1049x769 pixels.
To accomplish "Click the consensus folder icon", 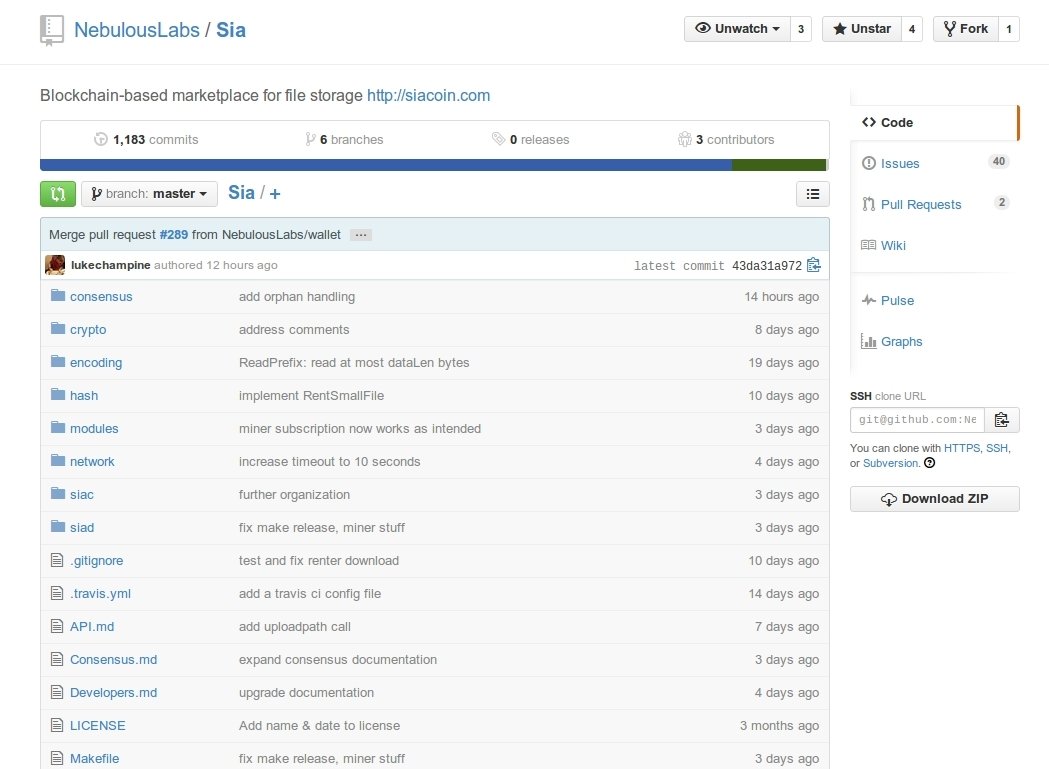I will [x=58, y=296].
